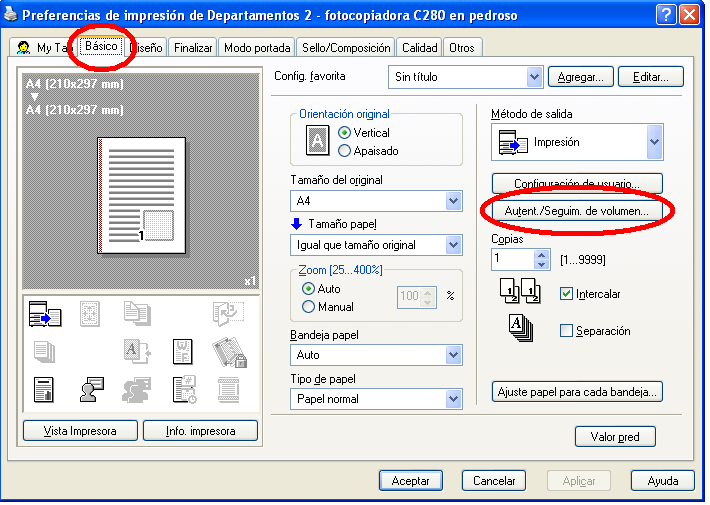
Task: Select the Básico tab
Action: (x=101, y=46)
